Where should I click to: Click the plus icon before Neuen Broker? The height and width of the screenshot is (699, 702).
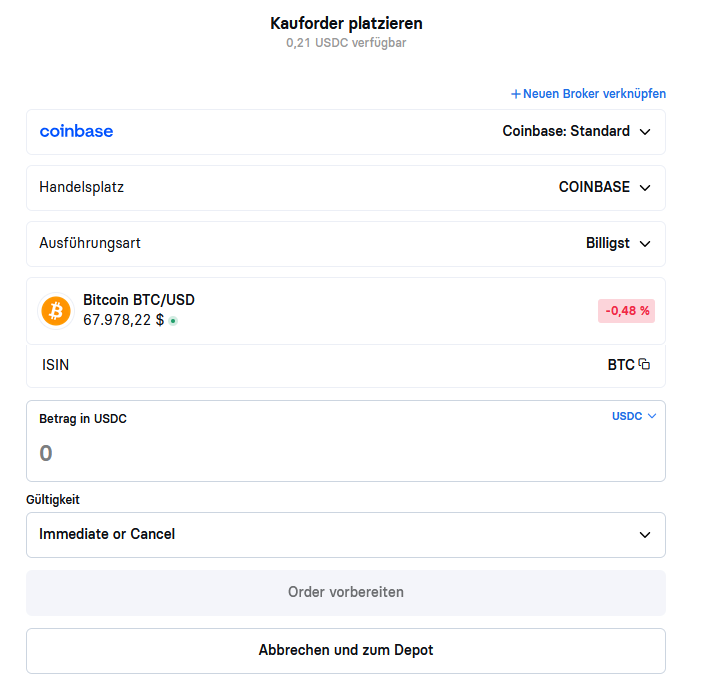tap(516, 94)
